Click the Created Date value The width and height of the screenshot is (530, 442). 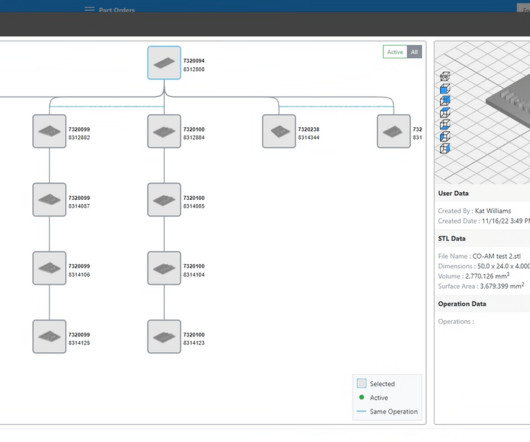click(506, 221)
